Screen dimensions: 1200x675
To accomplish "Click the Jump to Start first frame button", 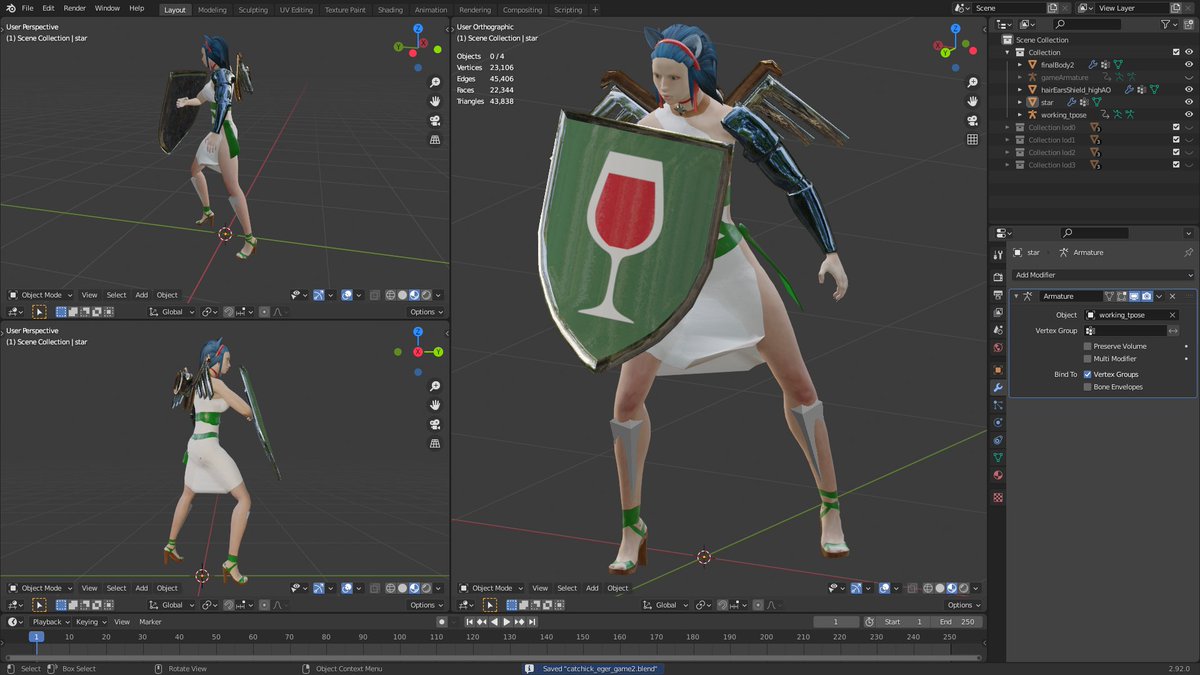I will [x=469, y=622].
